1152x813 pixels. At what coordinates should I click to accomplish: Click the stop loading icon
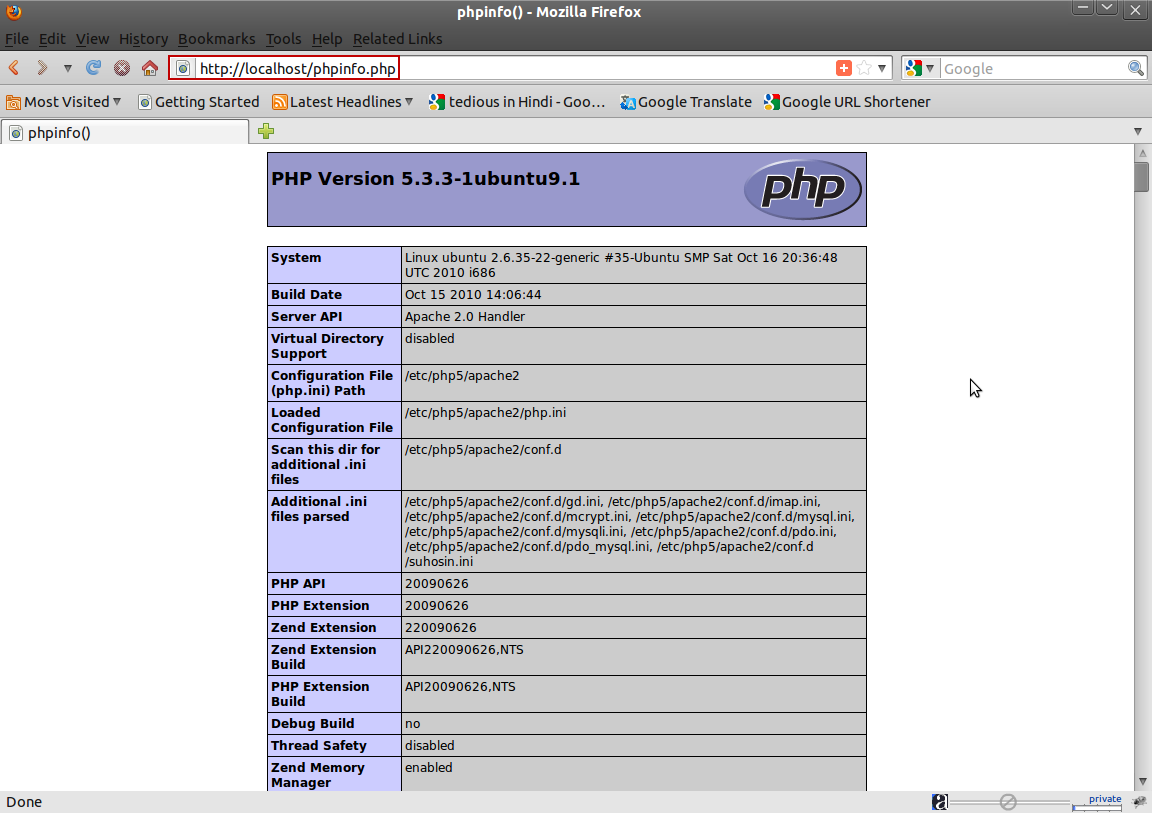point(121,68)
